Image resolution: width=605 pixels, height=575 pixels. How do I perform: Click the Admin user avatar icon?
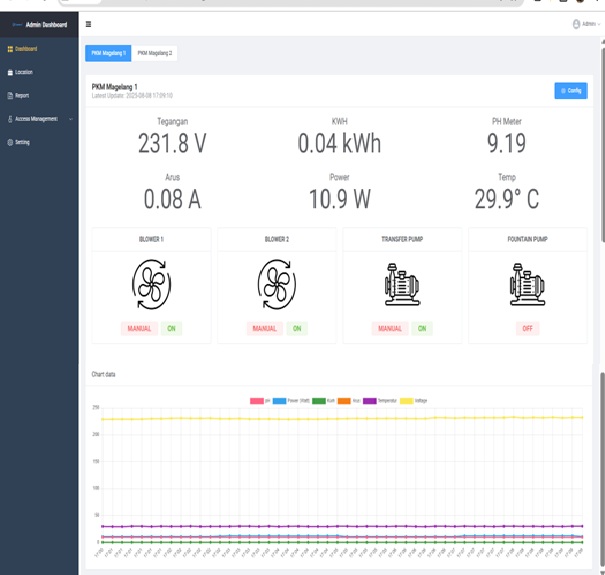(576, 24)
